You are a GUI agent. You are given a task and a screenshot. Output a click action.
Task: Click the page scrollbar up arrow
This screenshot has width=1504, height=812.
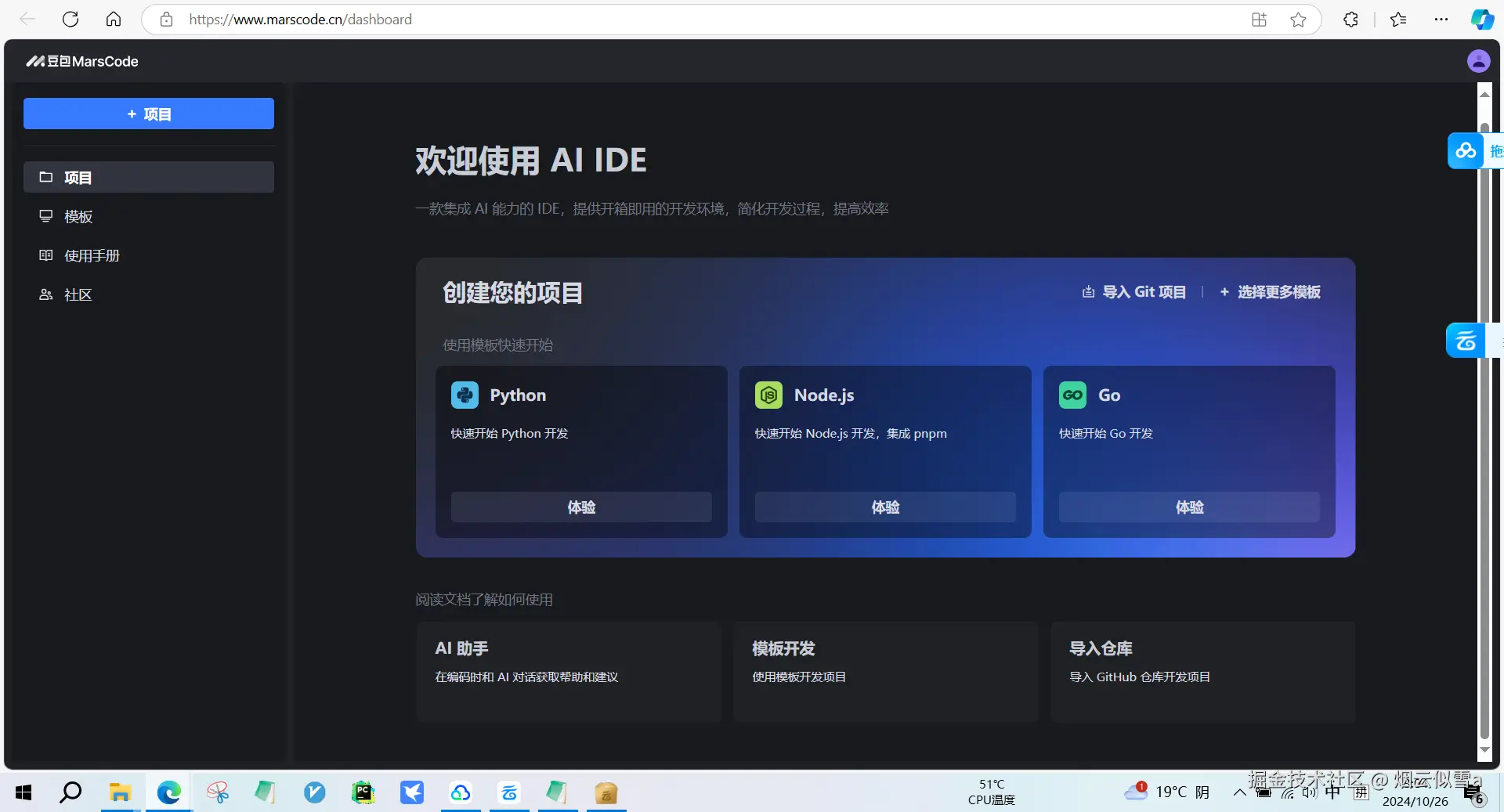coord(1484,93)
